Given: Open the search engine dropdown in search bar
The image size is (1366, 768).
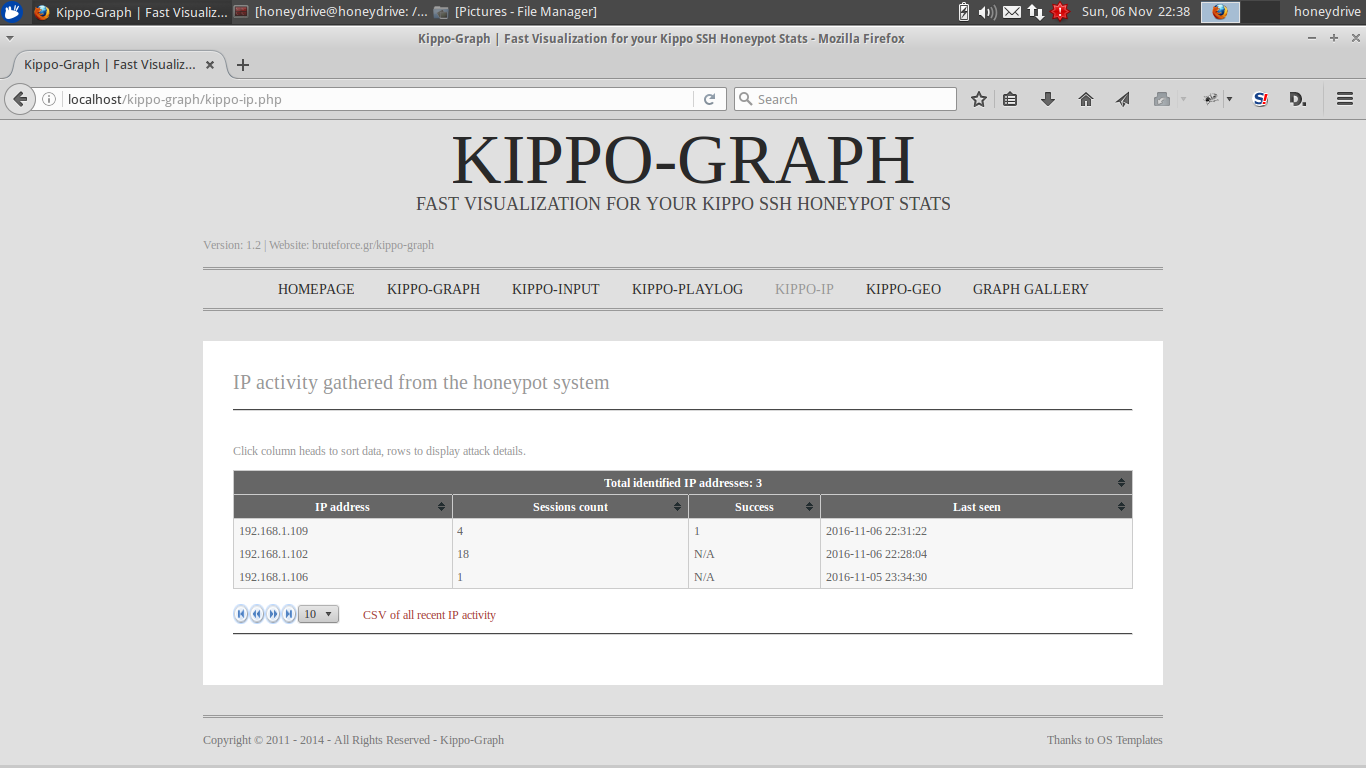Looking at the screenshot, I should tap(745, 99).
